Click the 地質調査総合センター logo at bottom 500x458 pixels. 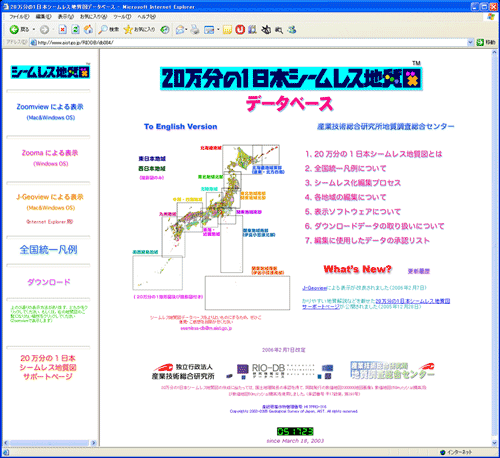coord(392,370)
